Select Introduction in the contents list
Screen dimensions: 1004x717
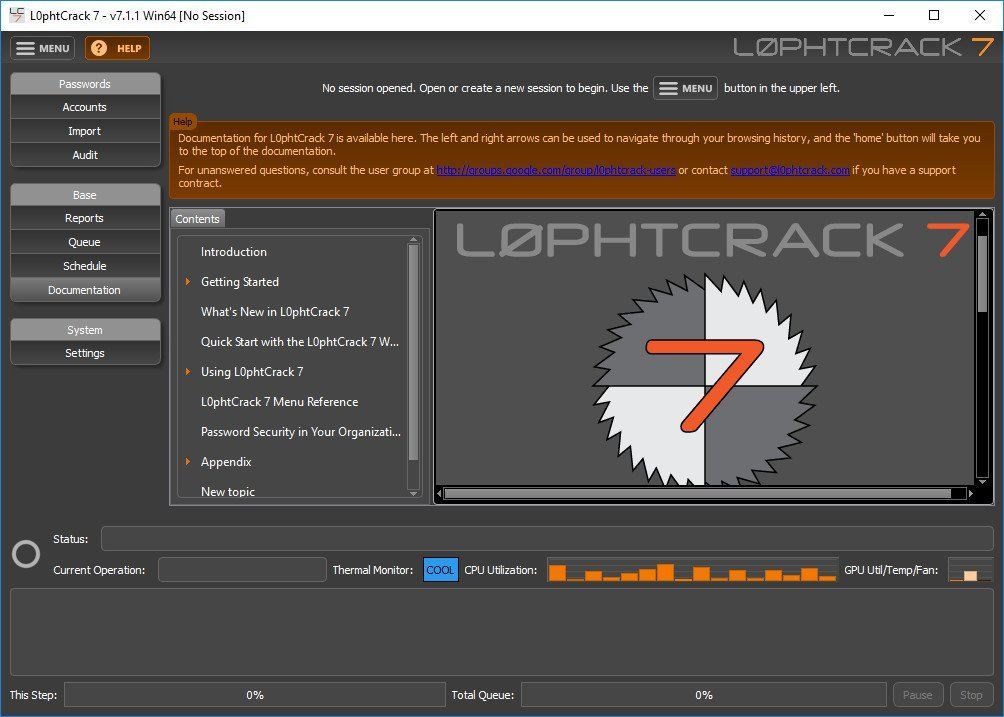pyautogui.click(x=234, y=252)
